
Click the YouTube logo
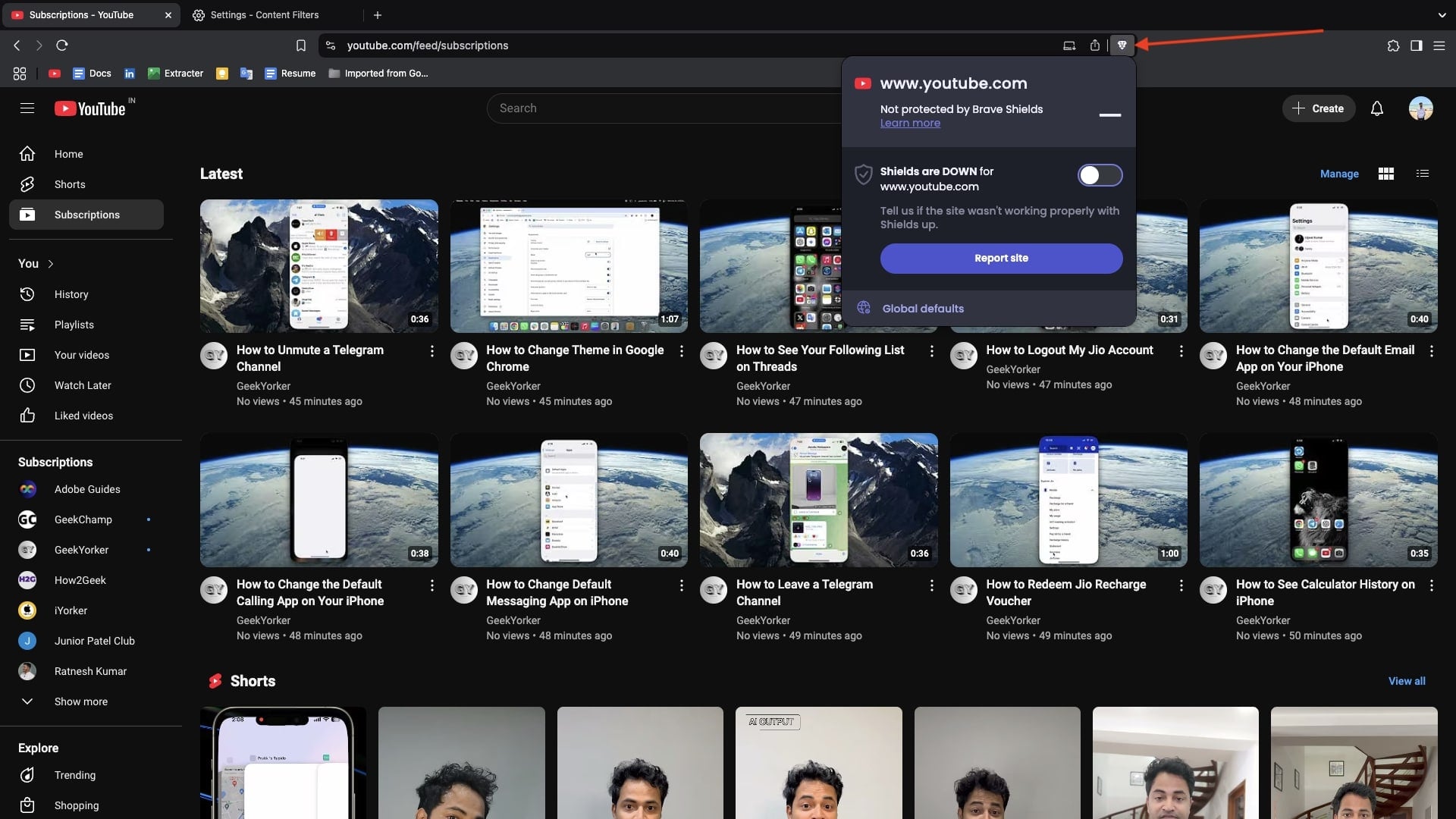pos(93,108)
